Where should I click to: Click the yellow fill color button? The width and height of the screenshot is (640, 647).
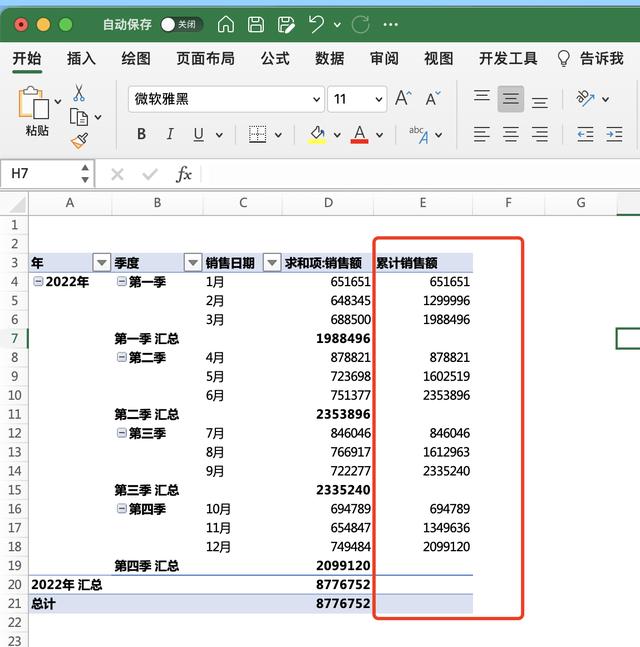coord(317,134)
